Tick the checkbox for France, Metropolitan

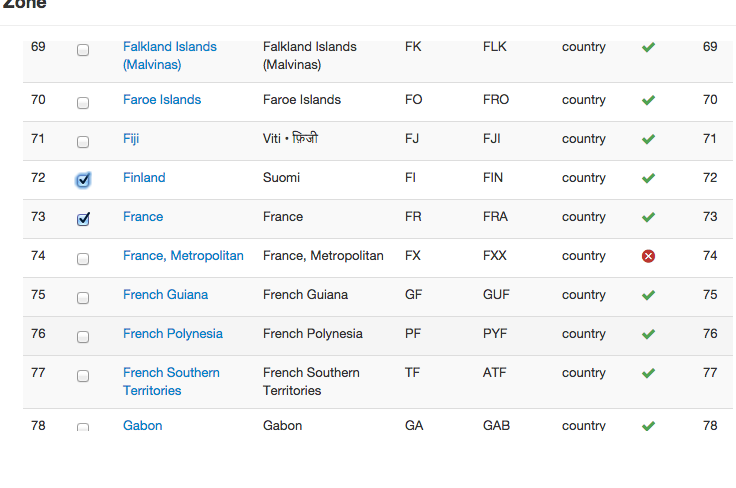click(x=83, y=258)
